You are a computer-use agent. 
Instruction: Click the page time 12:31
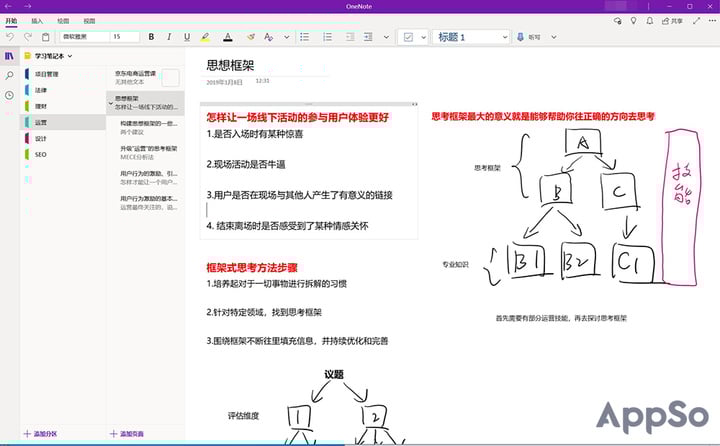click(262, 81)
